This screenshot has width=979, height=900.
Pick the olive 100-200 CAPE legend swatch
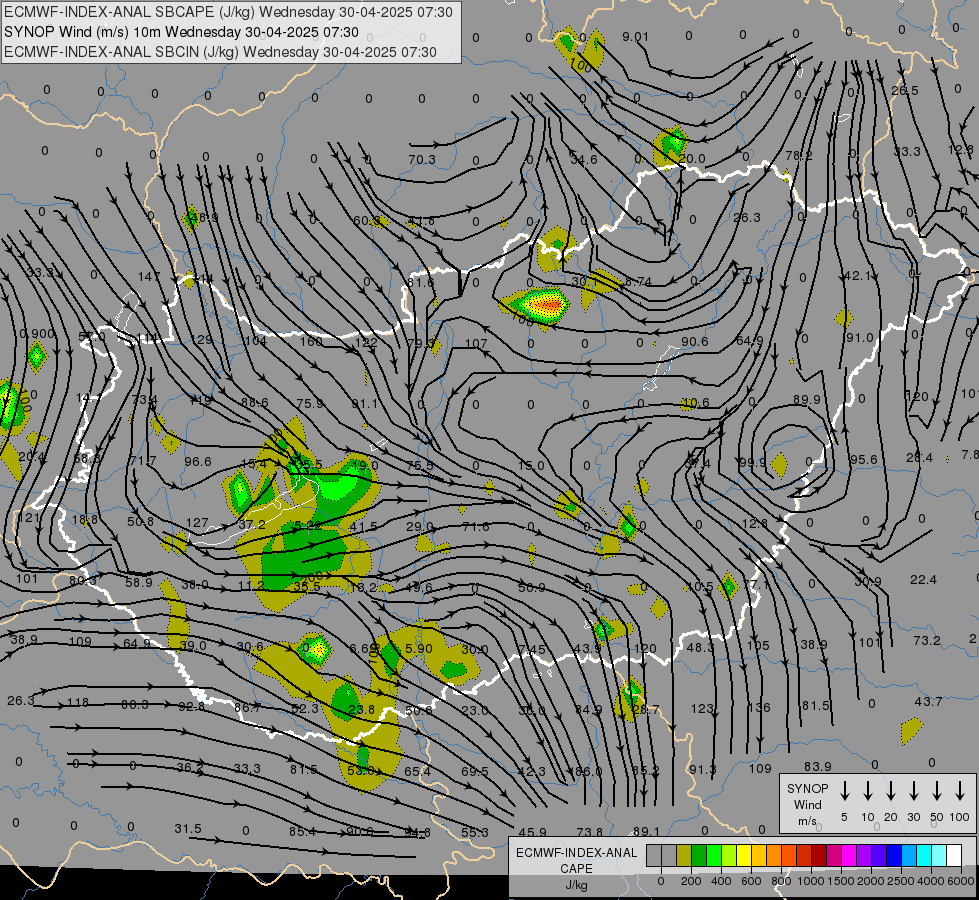pyautogui.click(x=684, y=856)
